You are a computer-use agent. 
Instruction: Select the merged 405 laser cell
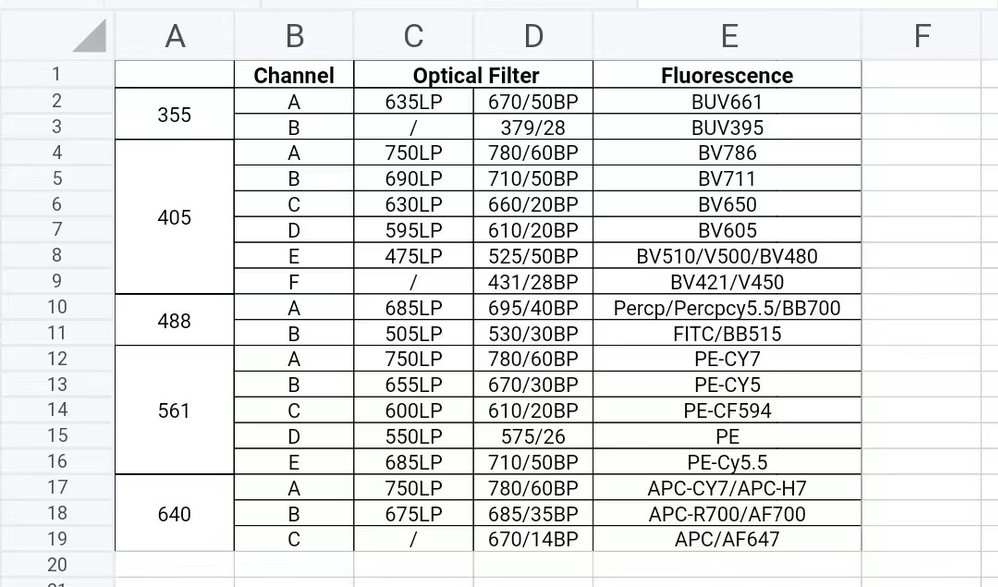[175, 217]
